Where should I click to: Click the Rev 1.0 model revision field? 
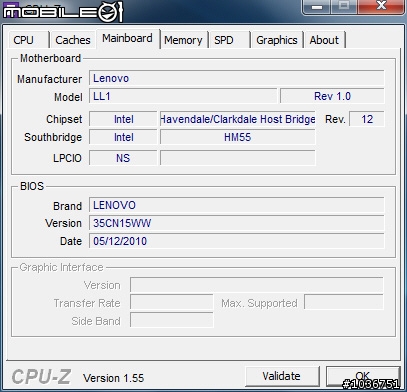tap(332, 96)
